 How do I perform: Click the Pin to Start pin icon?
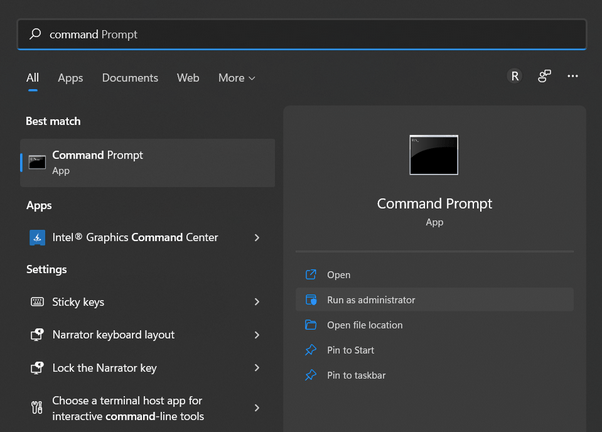point(311,350)
